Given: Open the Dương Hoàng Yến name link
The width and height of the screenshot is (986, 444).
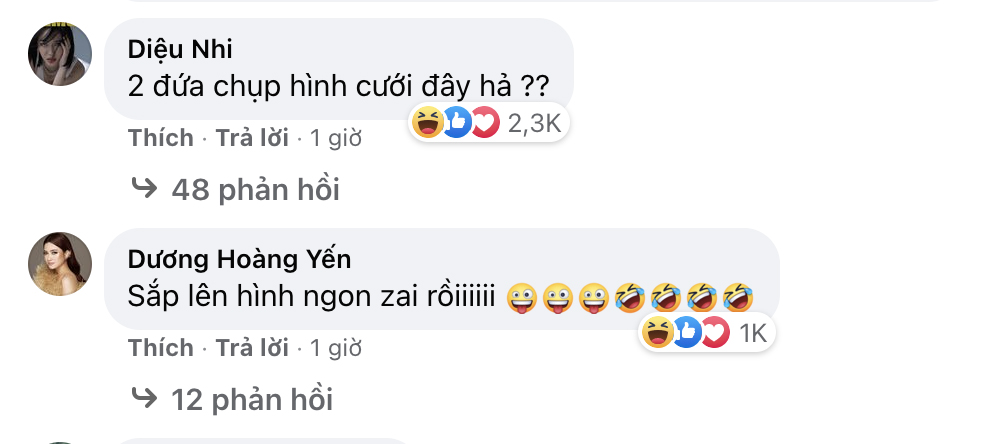Looking at the screenshot, I should pyautogui.click(x=240, y=260).
